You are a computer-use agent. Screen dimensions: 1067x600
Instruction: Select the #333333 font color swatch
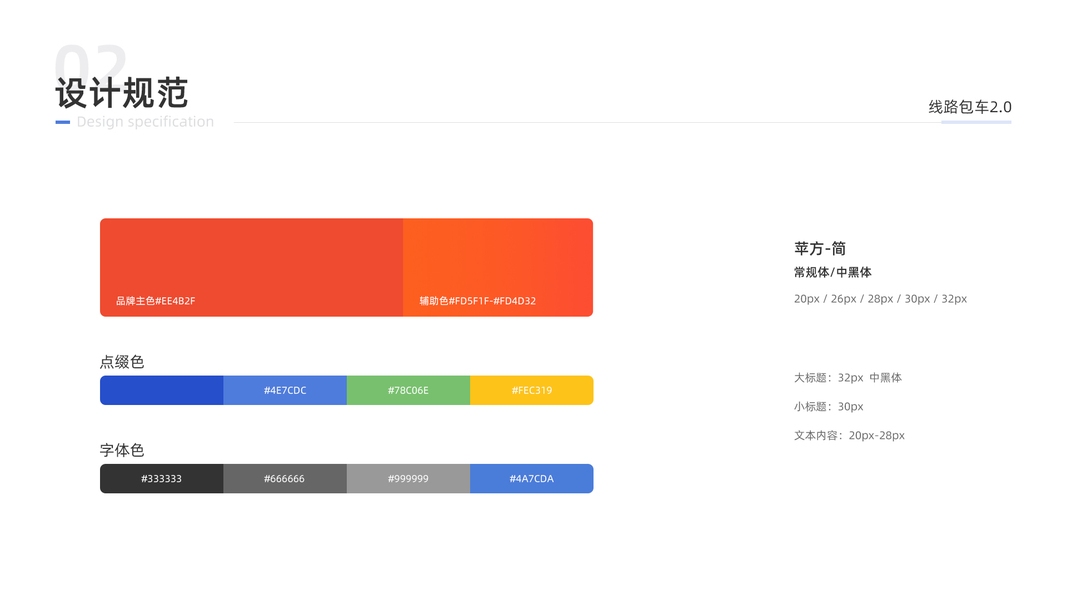tap(162, 479)
